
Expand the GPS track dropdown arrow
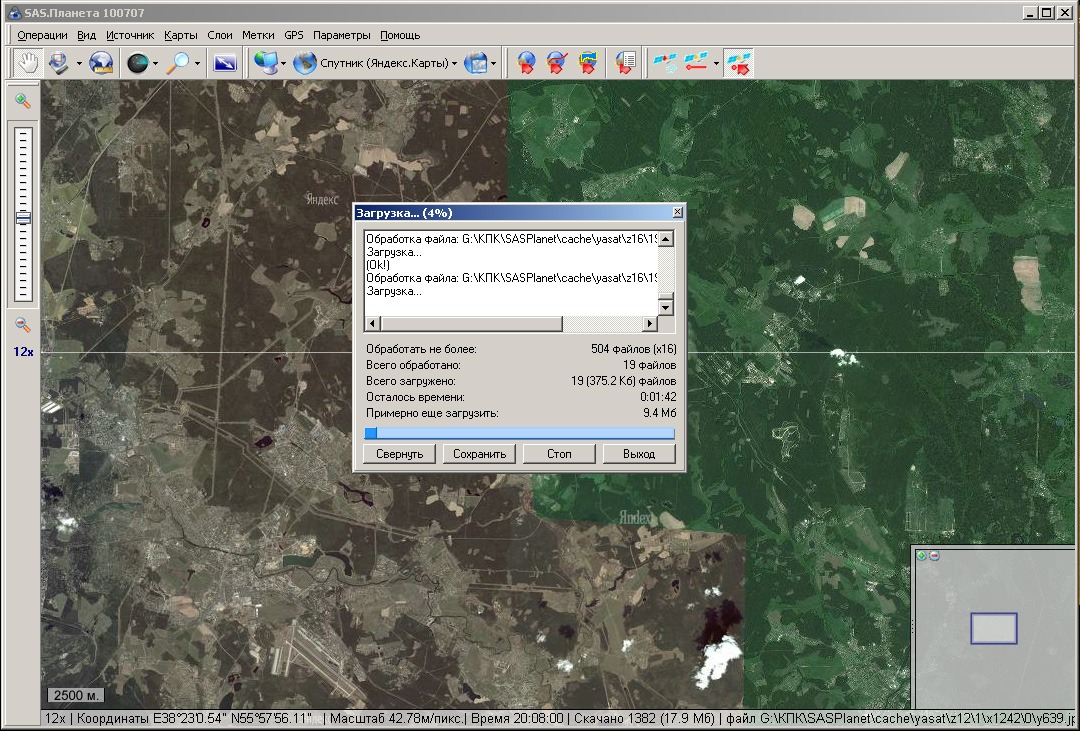(716, 63)
